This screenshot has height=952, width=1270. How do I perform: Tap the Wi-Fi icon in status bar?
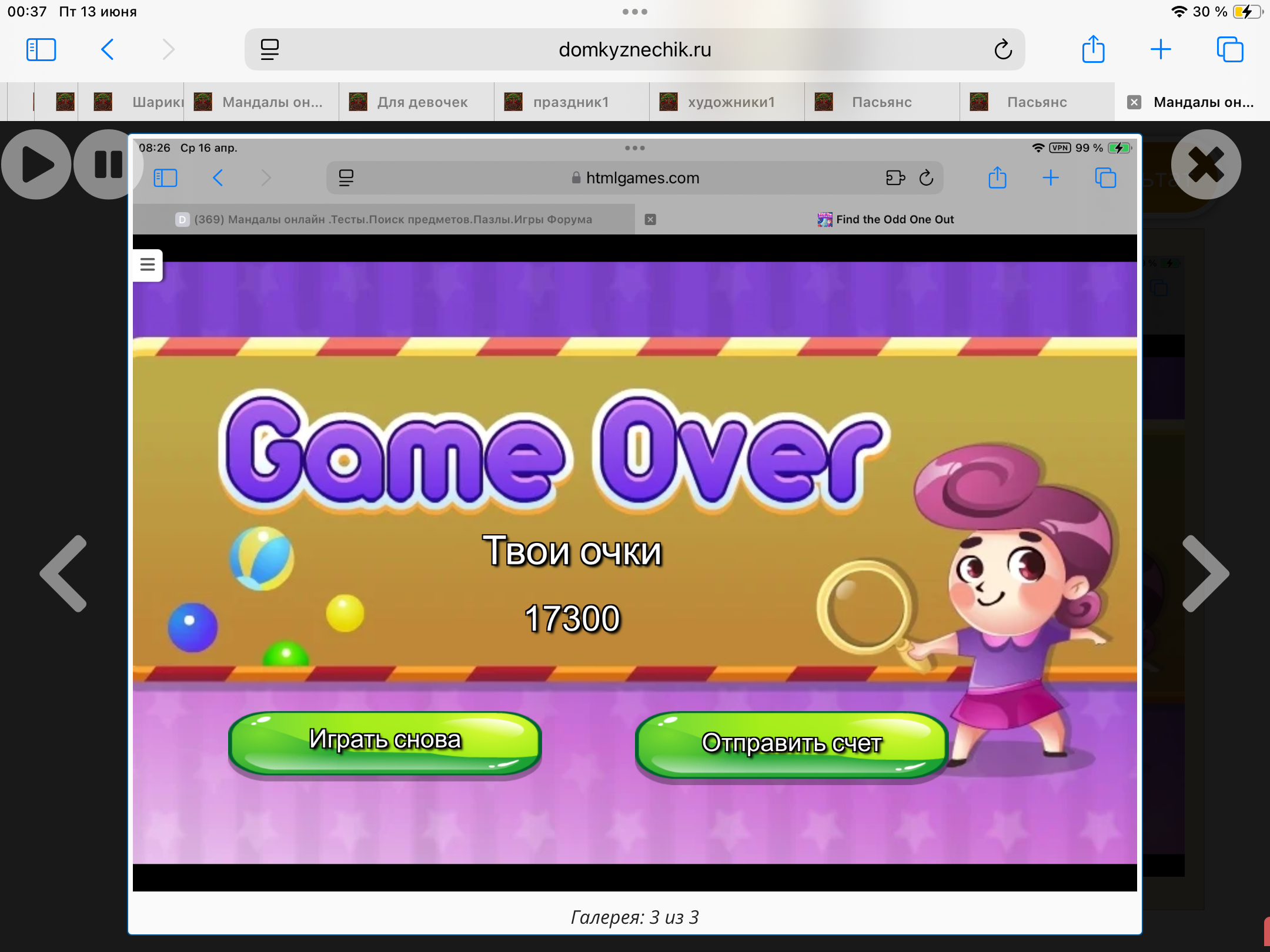[1179, 12]
